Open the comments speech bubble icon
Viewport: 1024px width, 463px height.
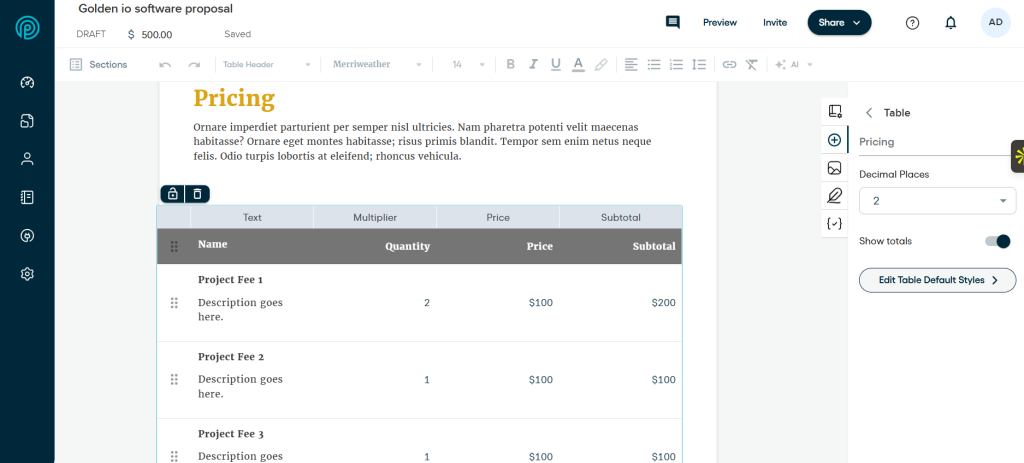tap(673, 22)
